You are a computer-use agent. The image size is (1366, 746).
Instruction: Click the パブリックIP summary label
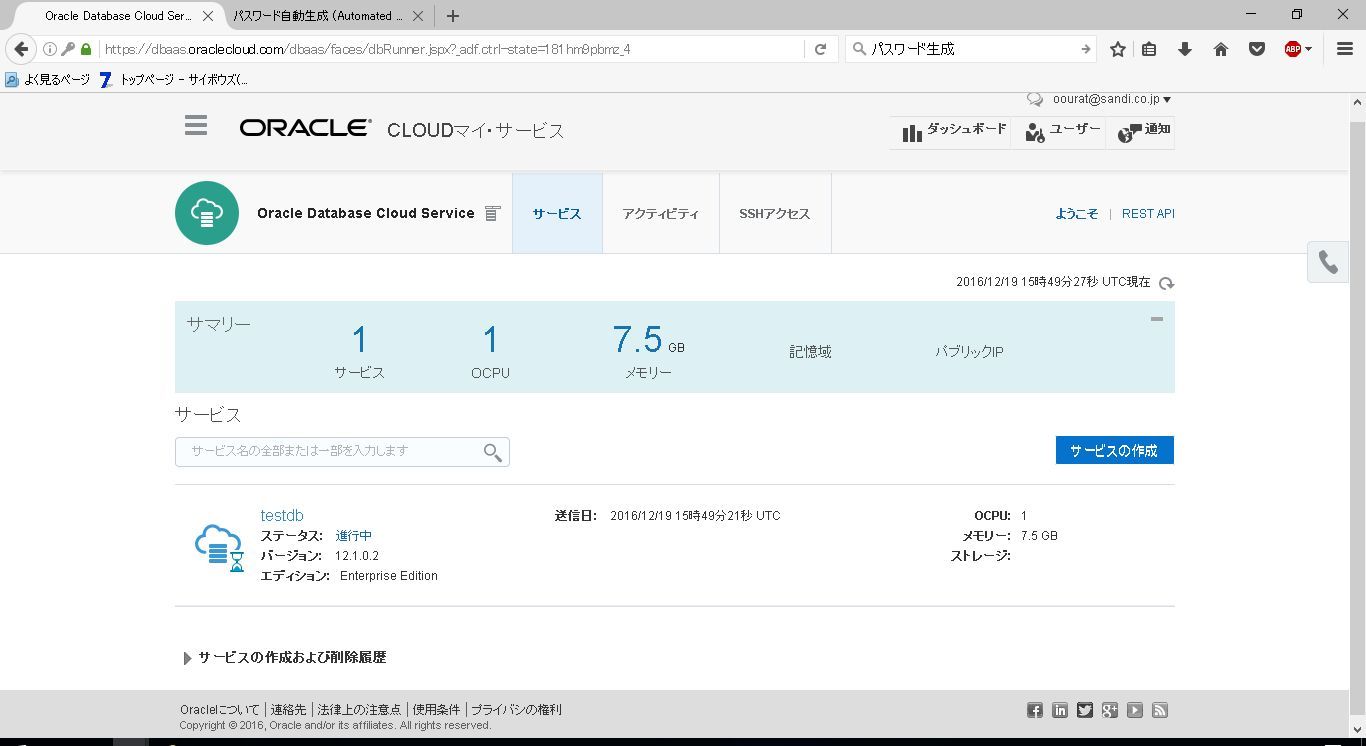point(969,352)
